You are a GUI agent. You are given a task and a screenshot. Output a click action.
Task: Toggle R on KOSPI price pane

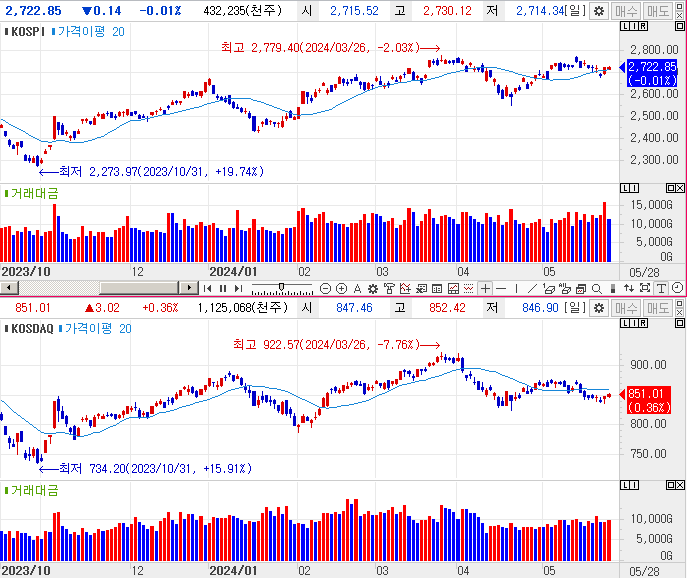click(643, 26)
